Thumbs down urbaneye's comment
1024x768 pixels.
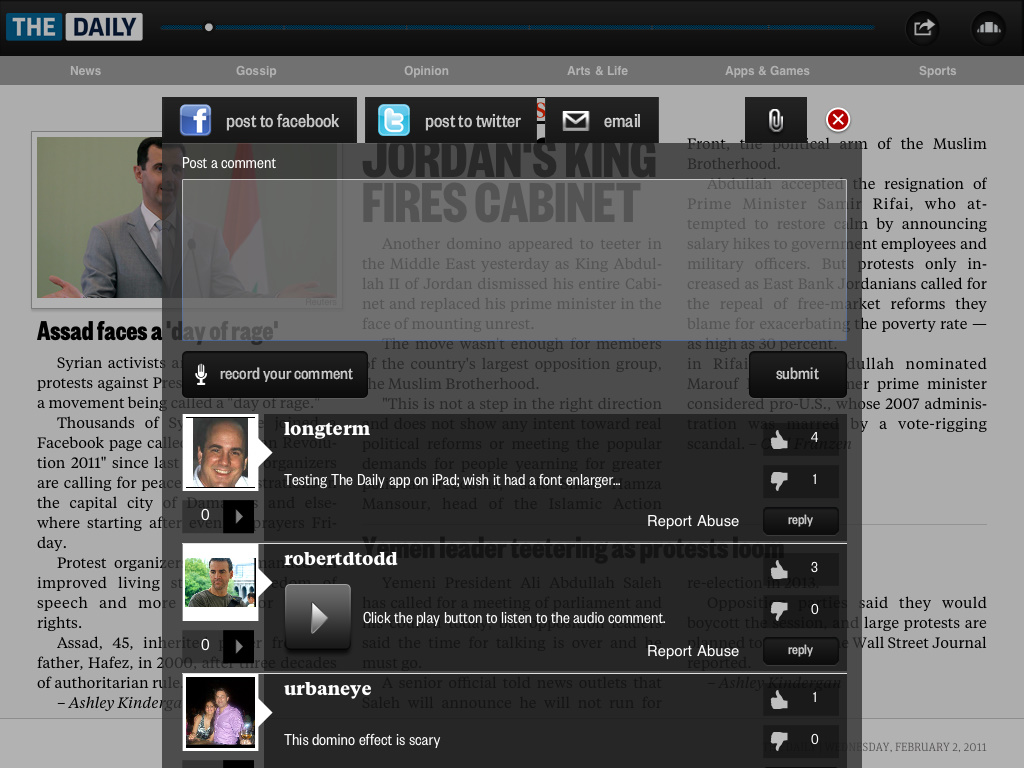[x=779, y=741]
